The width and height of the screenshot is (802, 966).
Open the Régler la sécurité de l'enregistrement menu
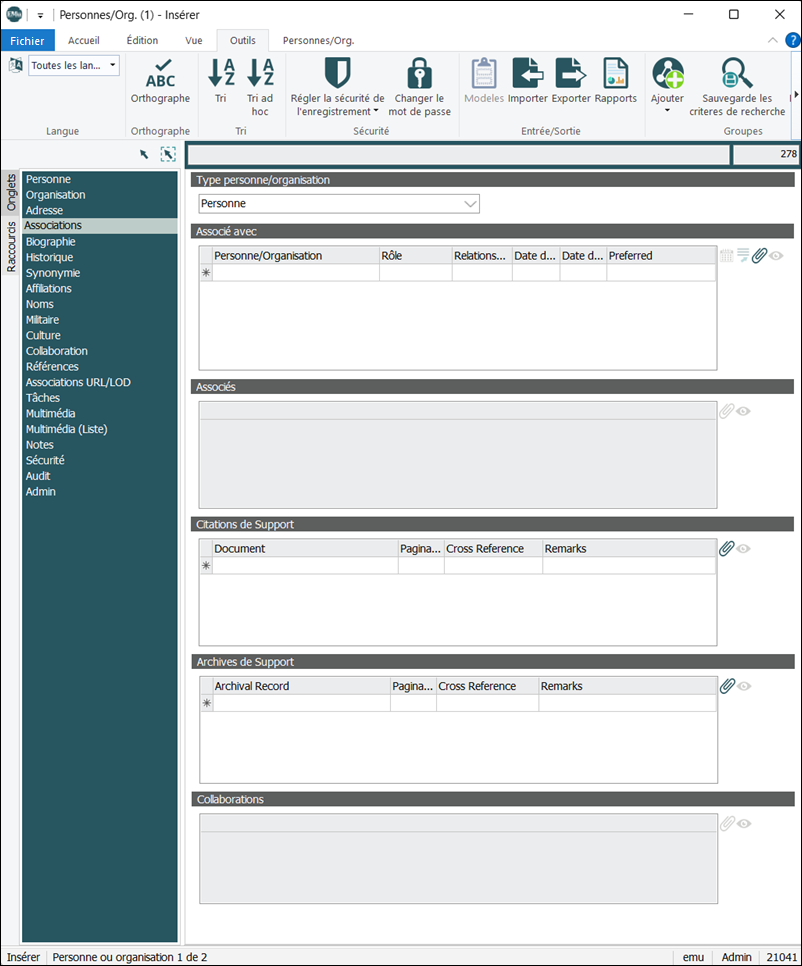click(x=338, y=87)
